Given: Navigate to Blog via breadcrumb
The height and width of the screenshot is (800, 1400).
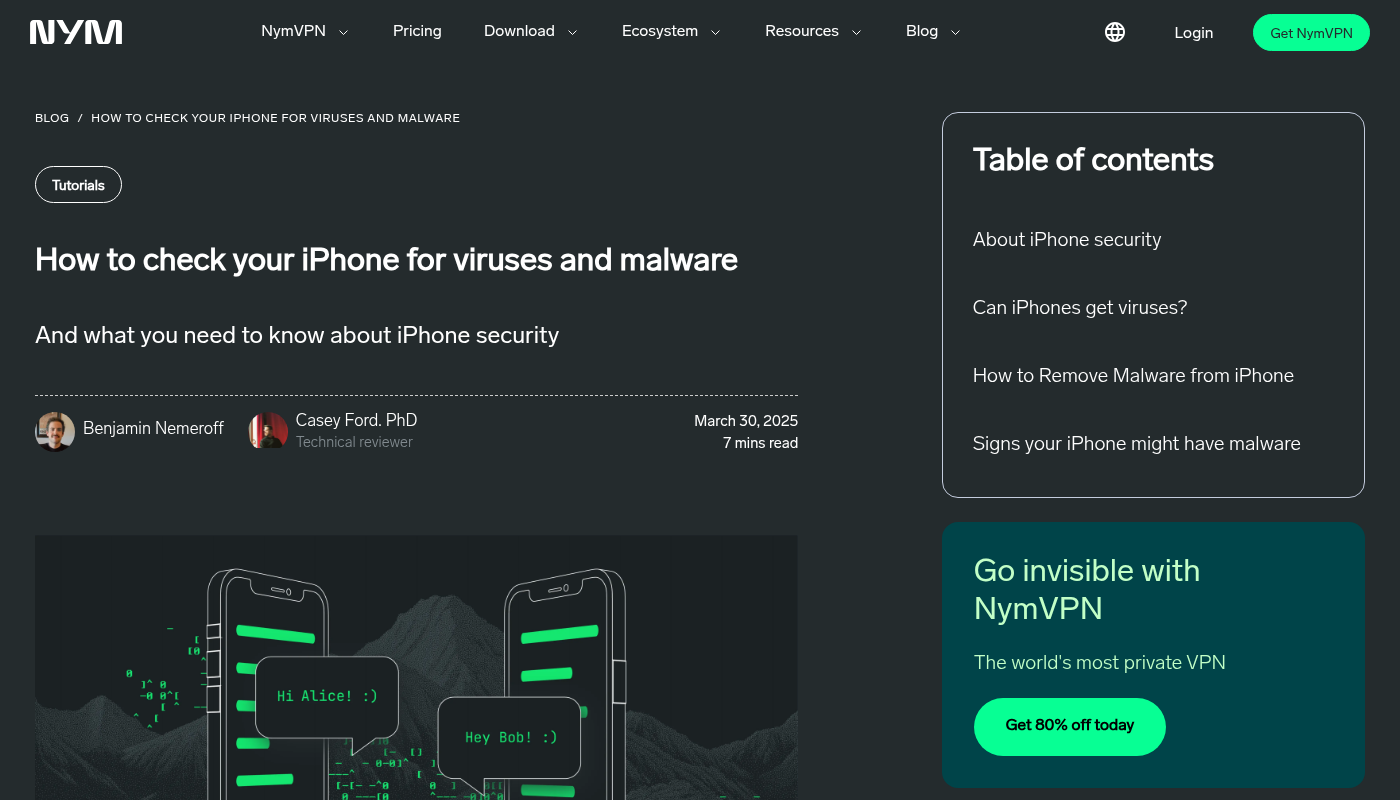Looking at the screenshot, I should coord(52,118).
